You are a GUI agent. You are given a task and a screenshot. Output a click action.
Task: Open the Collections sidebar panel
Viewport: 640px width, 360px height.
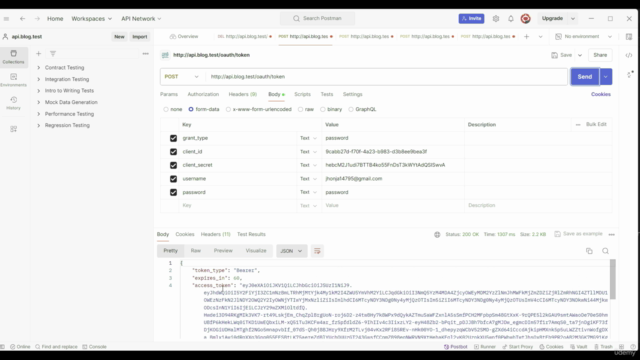13,57
